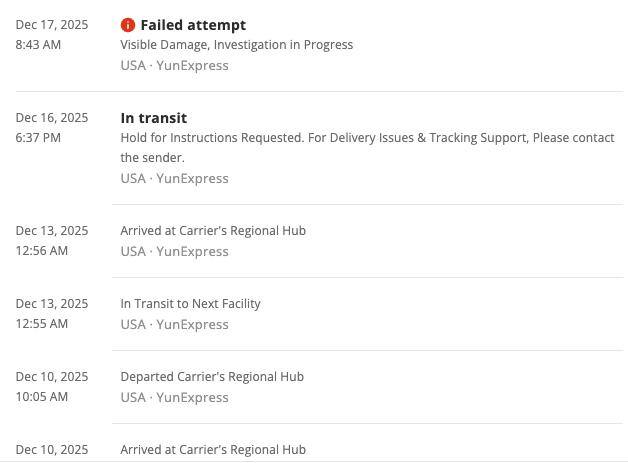The height and width of the screenshot is (463, 628).
Task: Select the bold "In transit" status heading
Action: (x=153, y=118)
